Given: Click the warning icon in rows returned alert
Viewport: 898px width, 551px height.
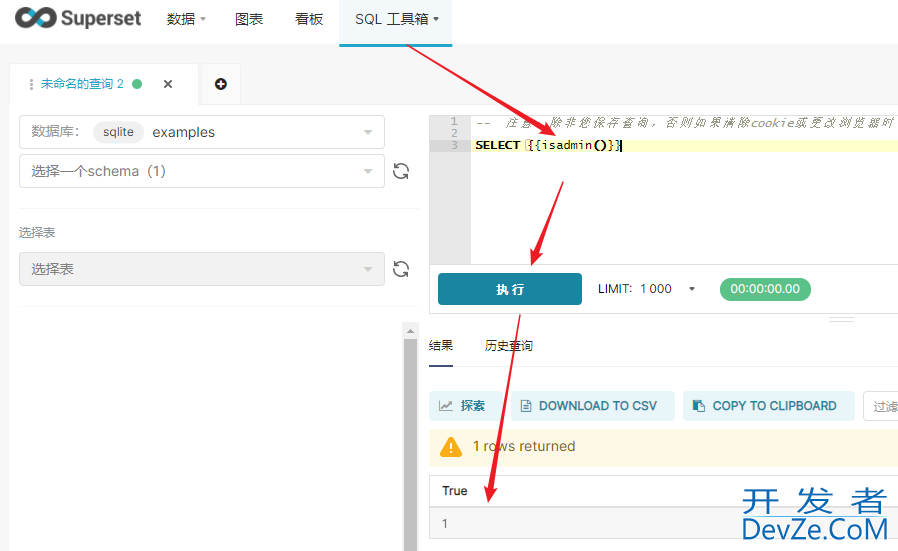Looking at the screenshot, I should 451,447.
